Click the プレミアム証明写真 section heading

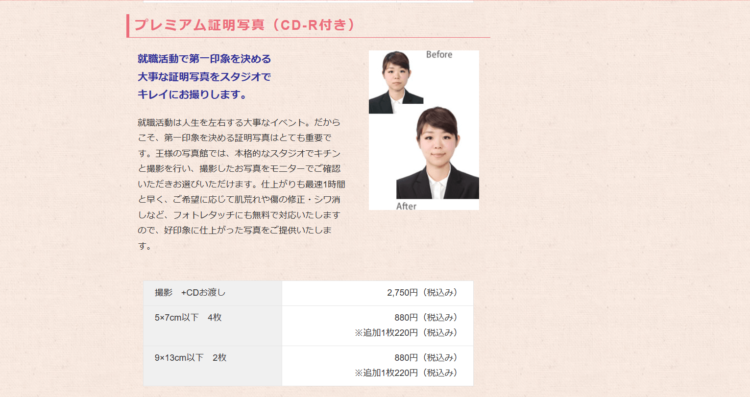244,25
